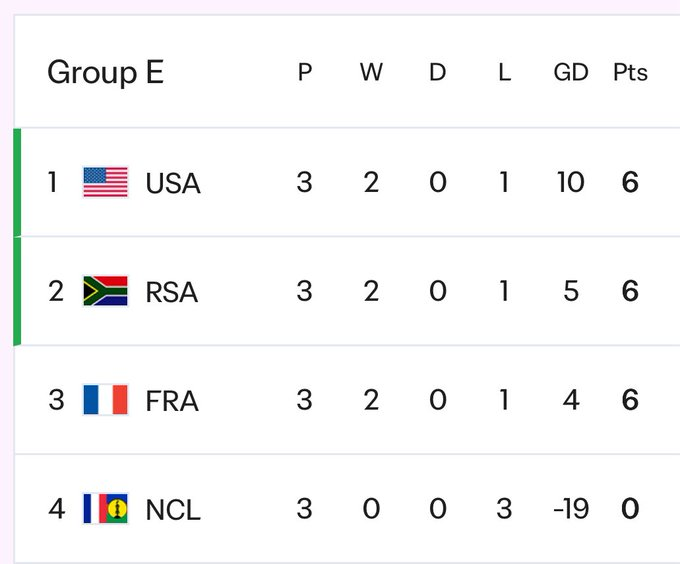This screenshot has width=680, height=564.
Task: Click the W column header
Action: 371,73
